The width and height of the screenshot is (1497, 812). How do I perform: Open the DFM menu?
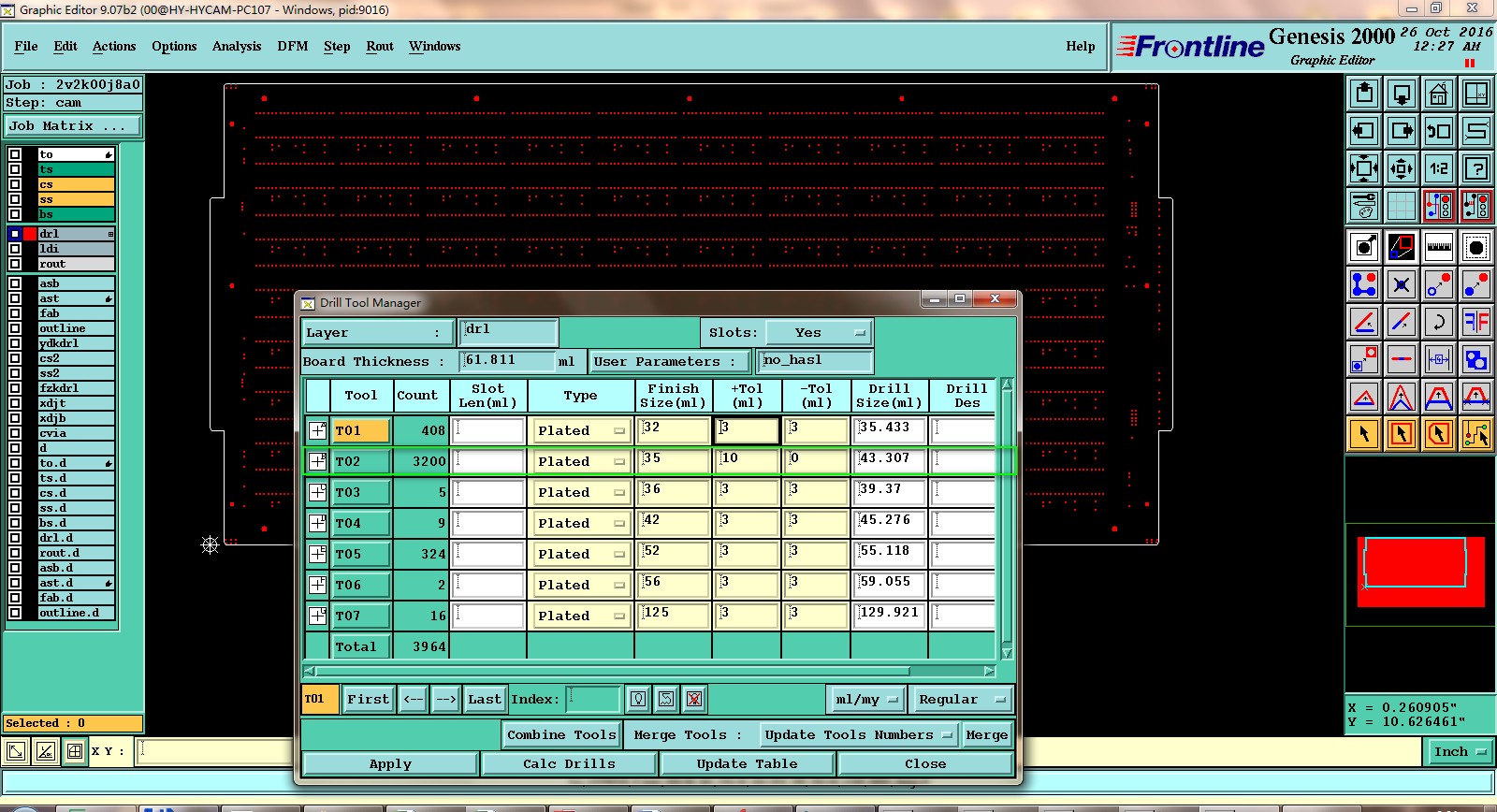[x=292, y=46]
